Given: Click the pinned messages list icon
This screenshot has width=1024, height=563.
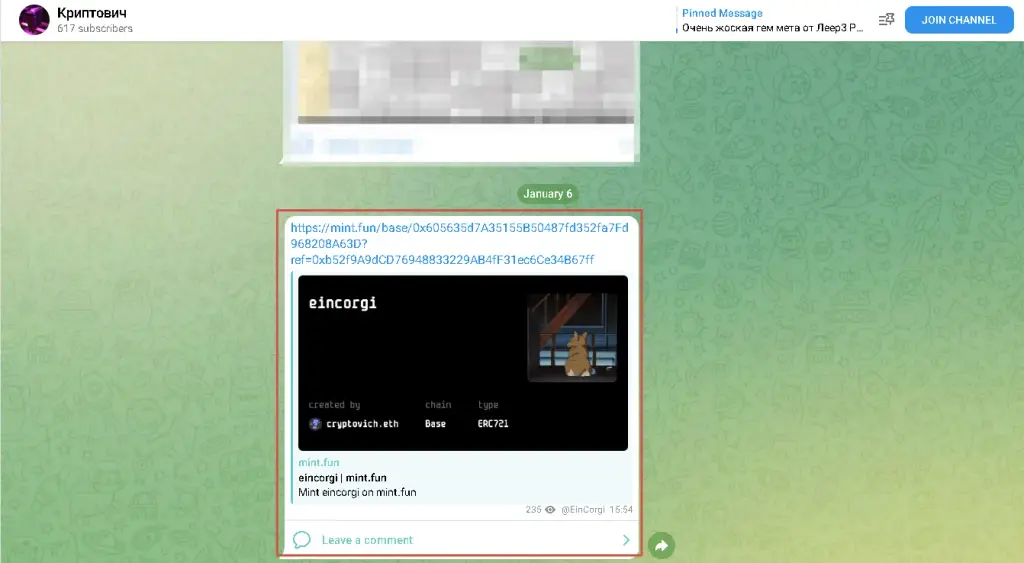Looking at the screenshot, I should pos(886,20).
